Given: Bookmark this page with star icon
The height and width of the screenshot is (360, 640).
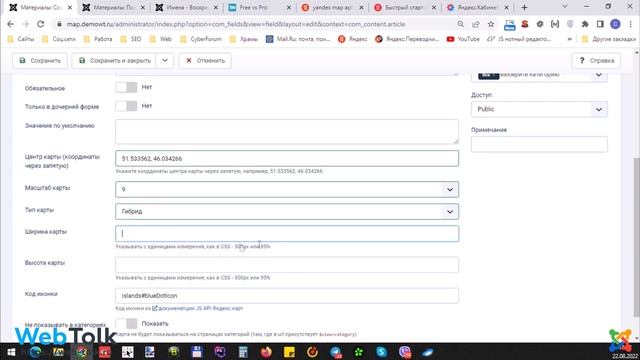Looking at the screenshot, I should [491, 24].
